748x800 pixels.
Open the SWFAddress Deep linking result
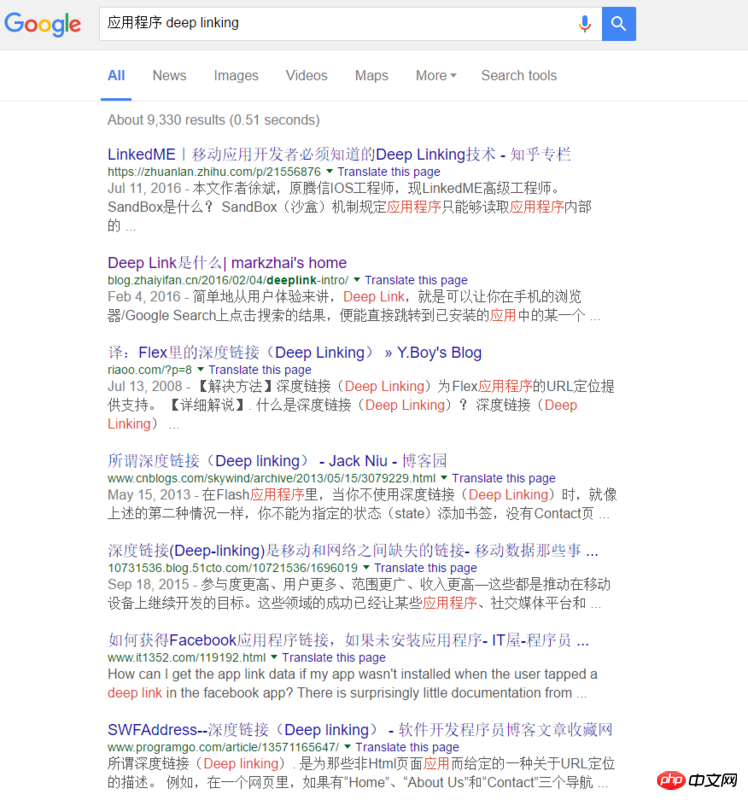pyautogui.click(x=360, y=730)
